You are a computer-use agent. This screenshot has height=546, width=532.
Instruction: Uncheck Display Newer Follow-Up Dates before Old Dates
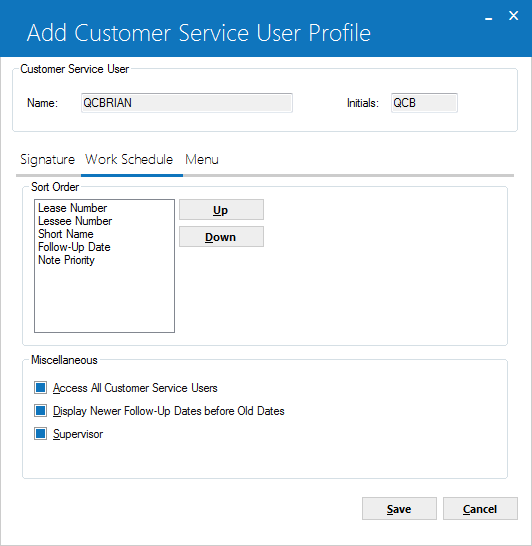tap(40, 411)
